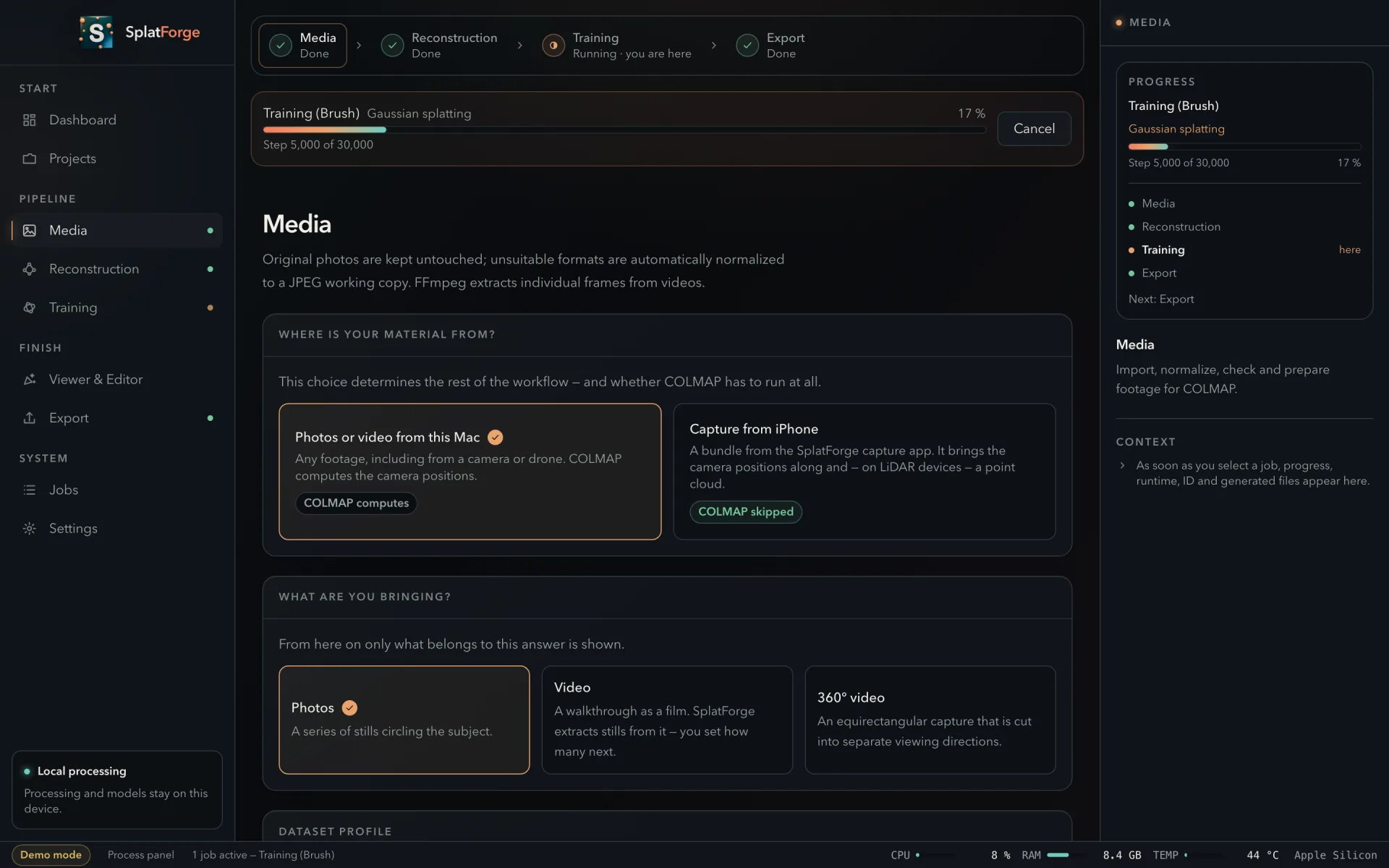Open Training in the pipeline sidebar
The height and width of the screenshot is (868, 1389).
pos(117,307)
